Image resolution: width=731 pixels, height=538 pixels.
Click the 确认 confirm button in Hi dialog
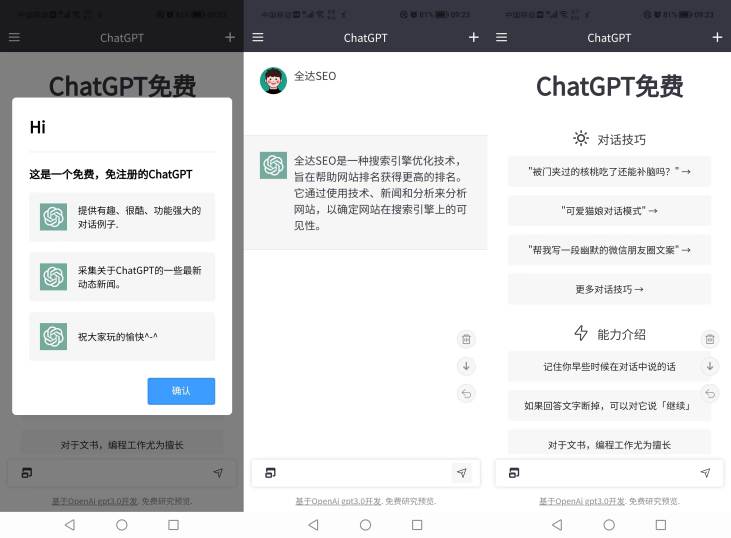tap(181, 391)
